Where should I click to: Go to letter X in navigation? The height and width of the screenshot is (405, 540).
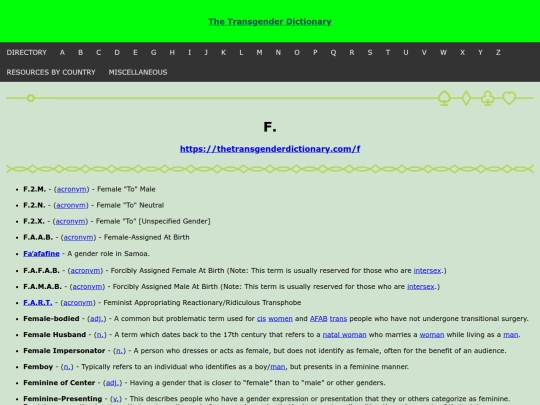(463, 52)
